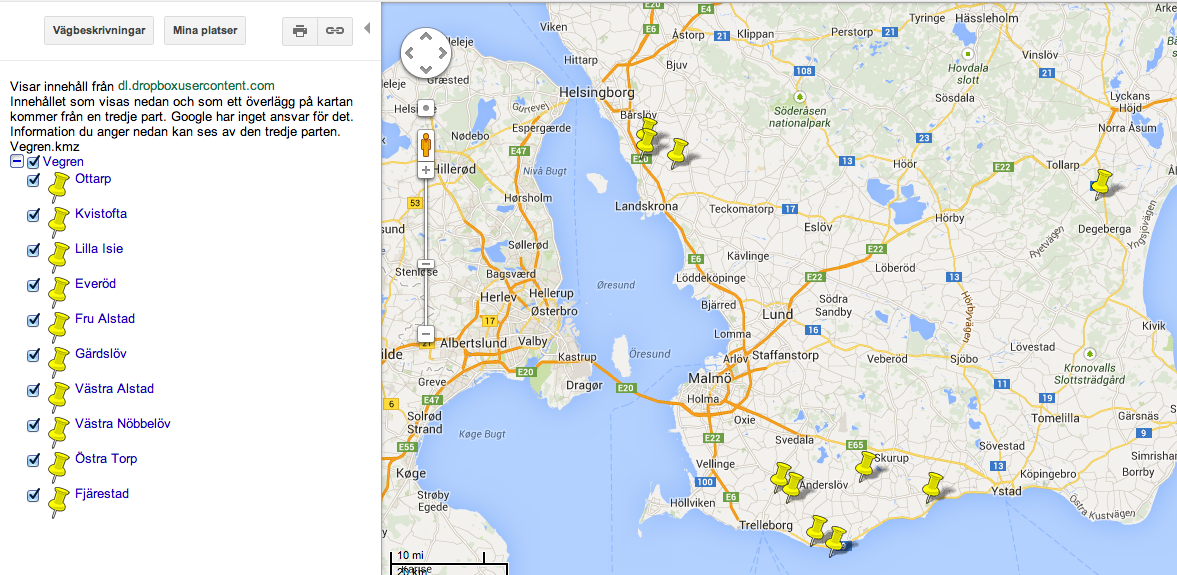Viewport: 1177px width, 575px height.
Task: Open the Gärdslöv place link
Action: coord(101,354)
